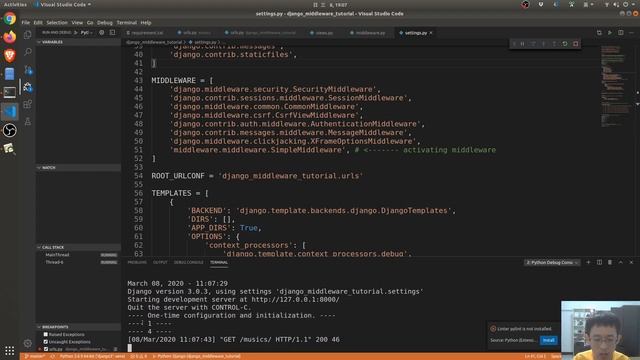Open the Manage gear in activity bar
Screen dimensions: 640x360
28,343
